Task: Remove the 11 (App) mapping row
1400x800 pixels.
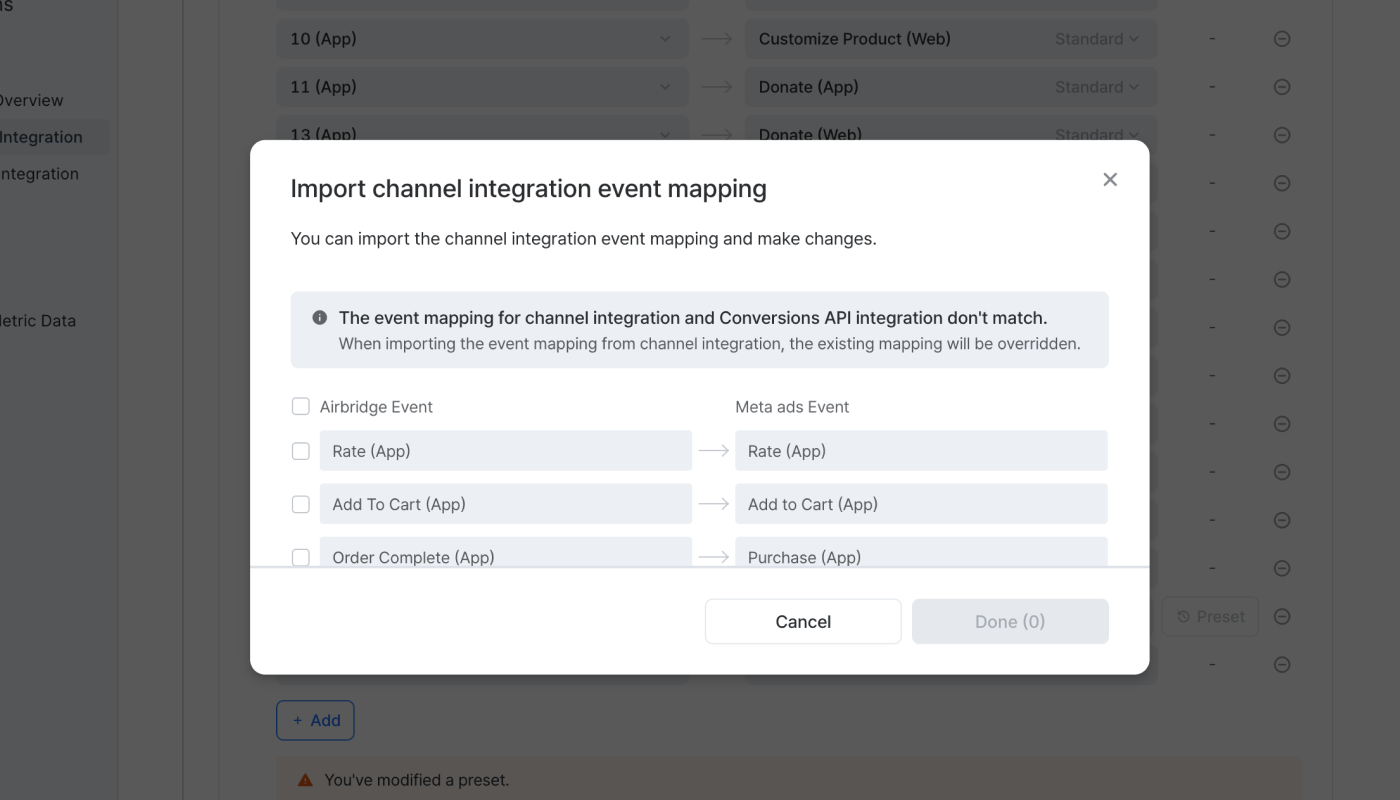Action: click(x=1282, y=87)
